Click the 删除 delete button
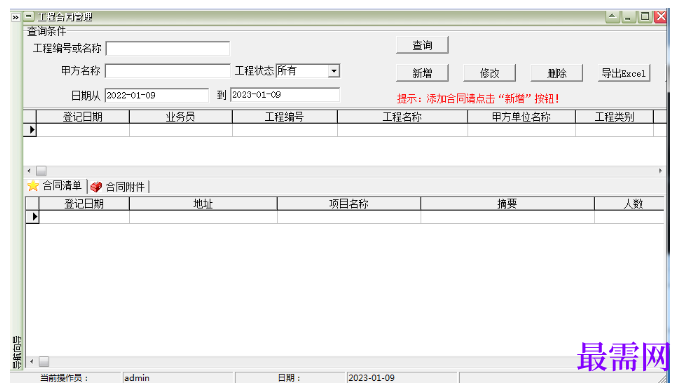Image resolution: width=689 pixels, height=388 pixels. 557,73
